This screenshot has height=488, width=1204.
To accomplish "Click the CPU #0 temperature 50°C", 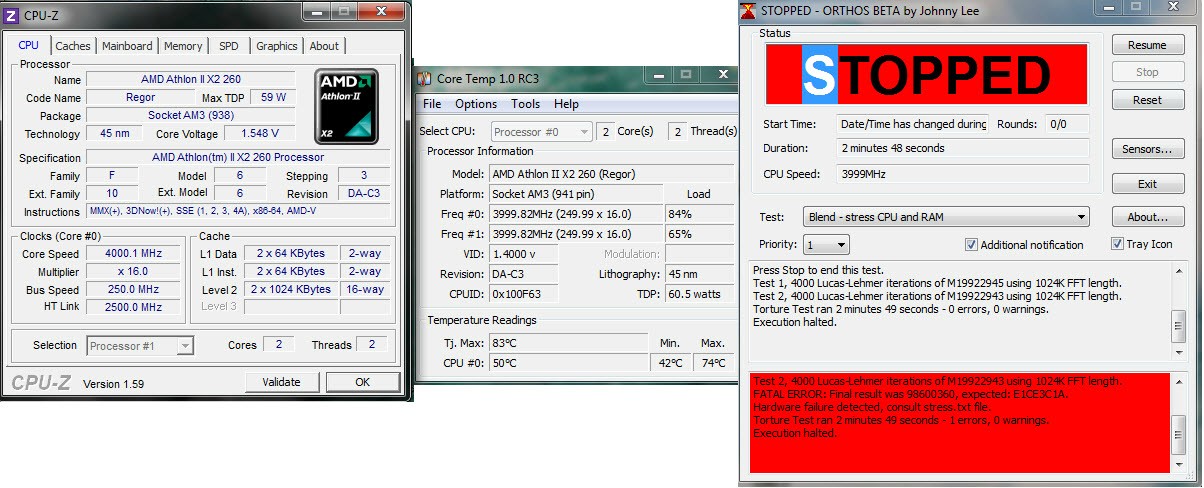I will click(x=570, y=363).
